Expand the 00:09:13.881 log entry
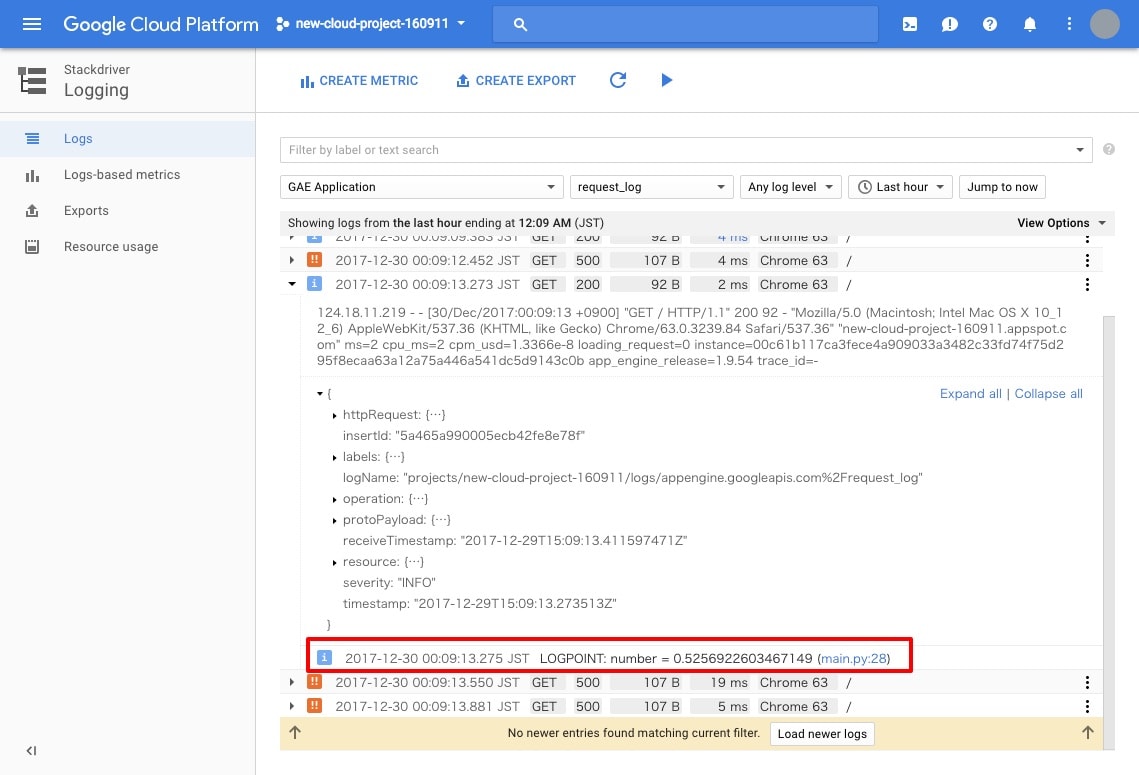This screenshot has height=775, width=1139. 292,706
